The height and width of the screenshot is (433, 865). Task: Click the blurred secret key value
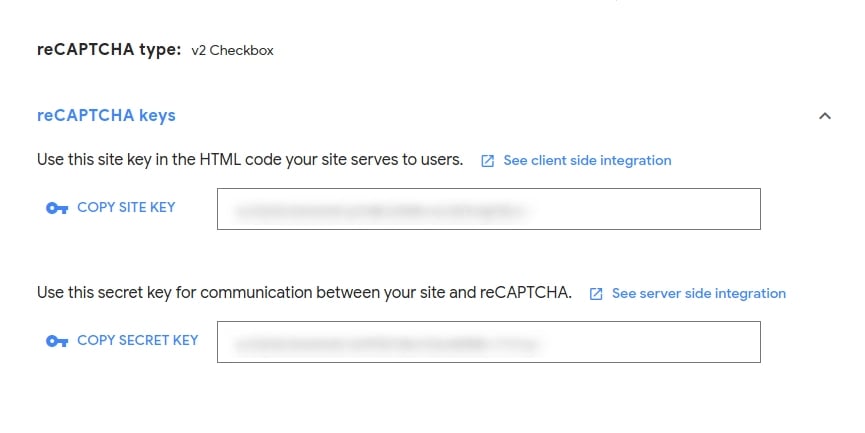(x=387, y=343)
